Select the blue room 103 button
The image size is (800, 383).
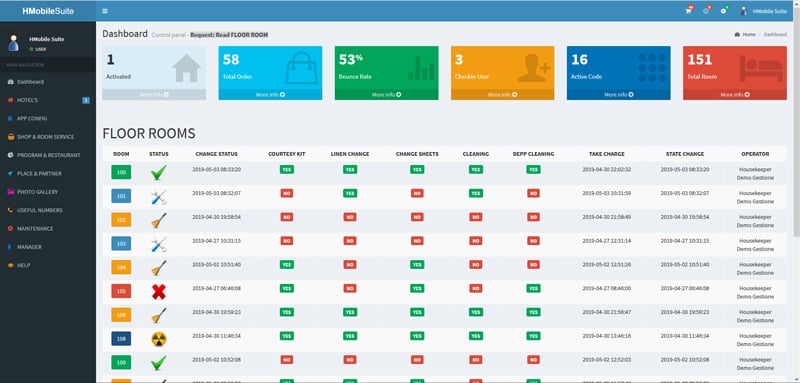click(x=121, y=243)
